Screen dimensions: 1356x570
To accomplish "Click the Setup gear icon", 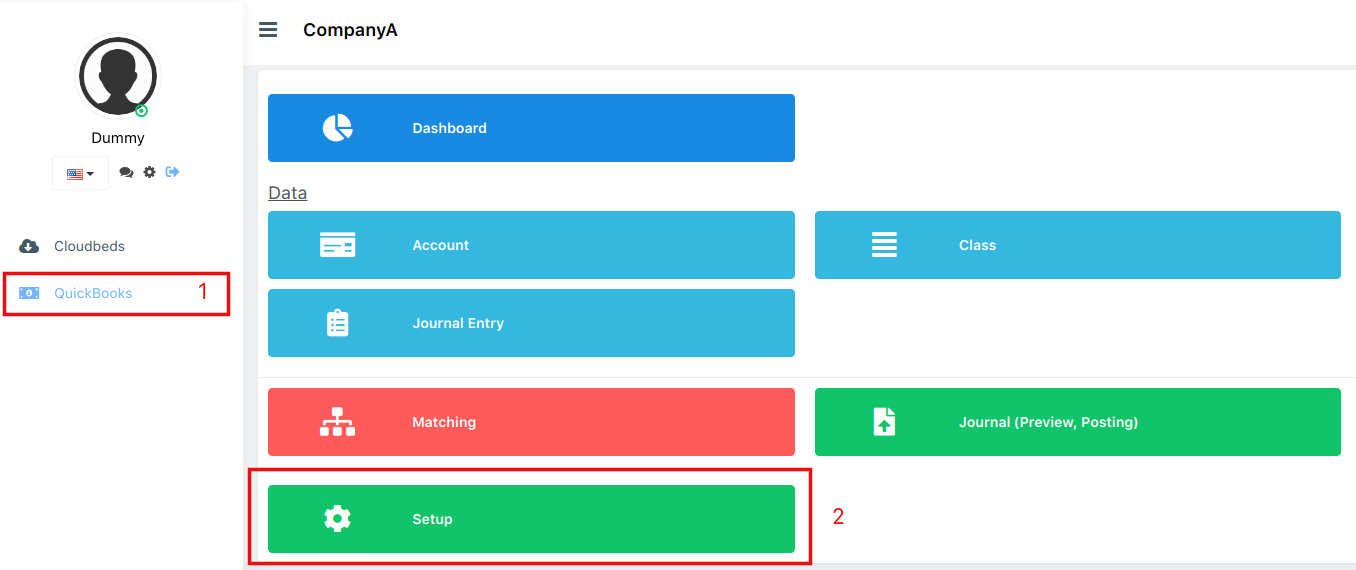I will coord(338,519).
